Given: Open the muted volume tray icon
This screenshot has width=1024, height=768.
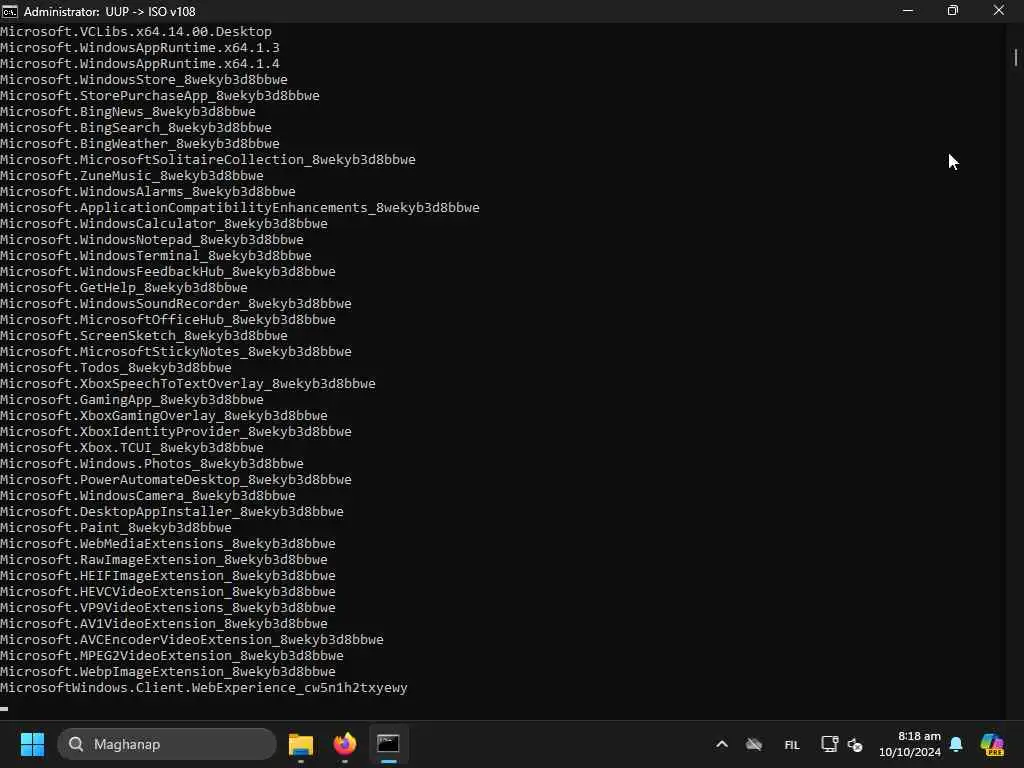Looking at the screenshot, I should 855,744.
